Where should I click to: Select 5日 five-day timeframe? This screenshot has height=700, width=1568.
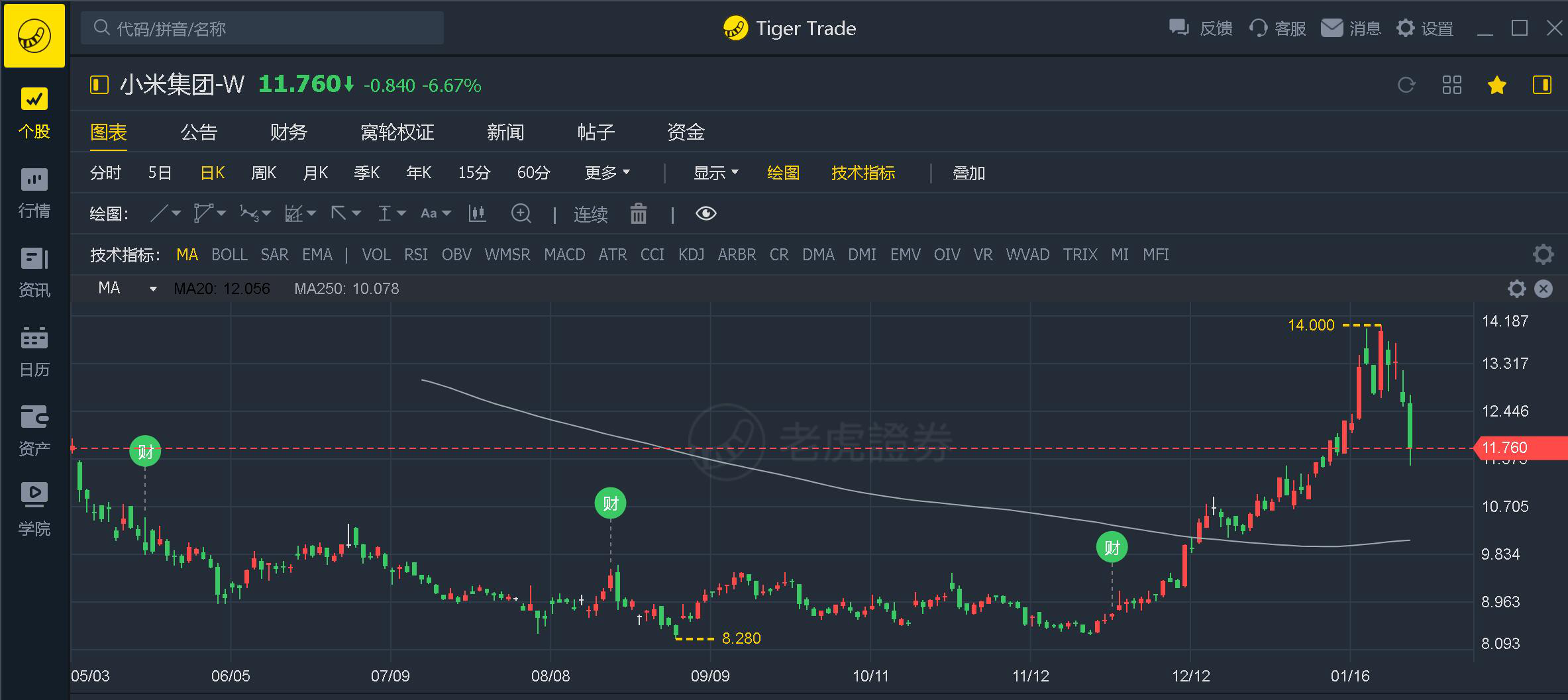coord(160,173)
